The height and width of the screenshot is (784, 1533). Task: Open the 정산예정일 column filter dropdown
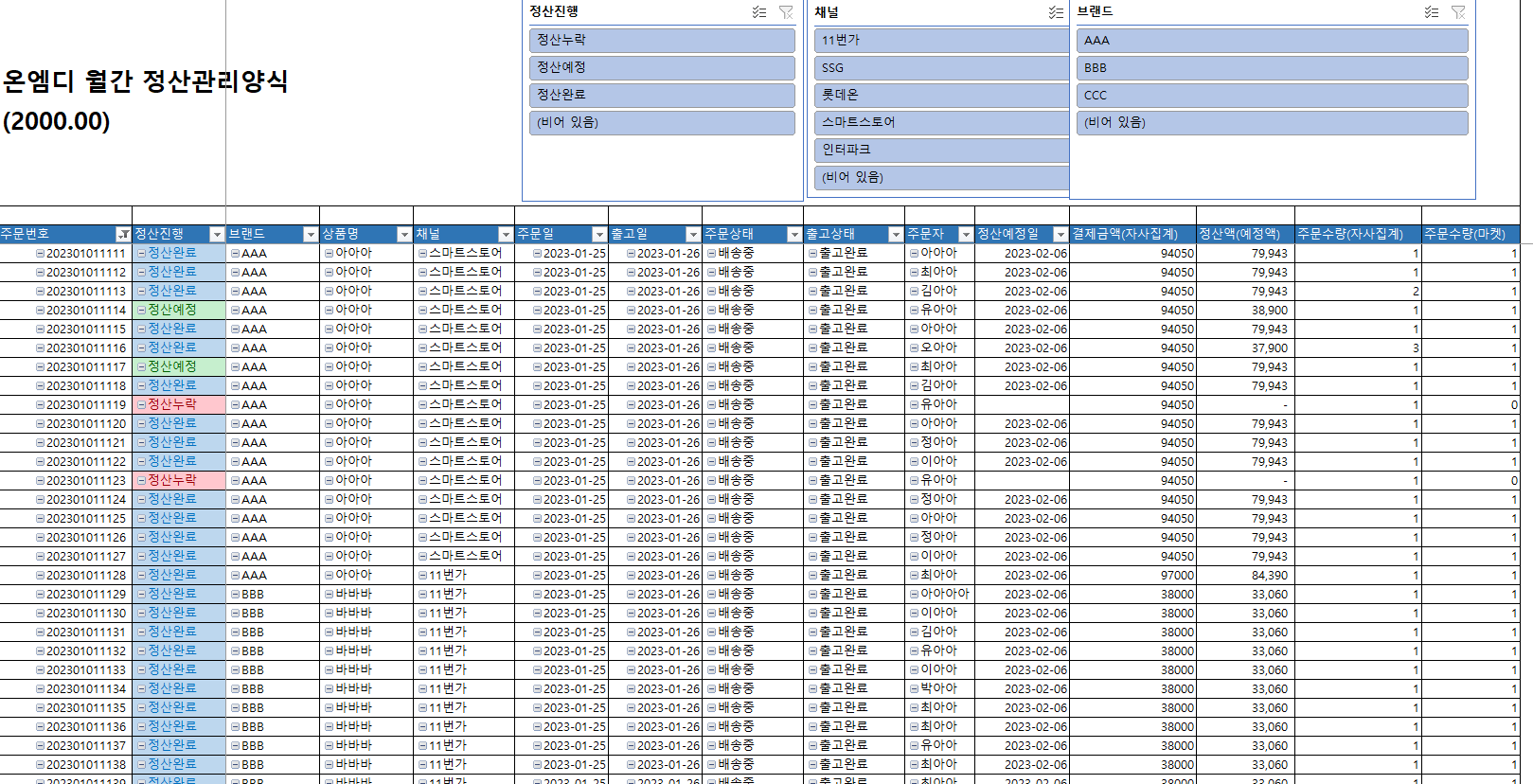coord(1061,234)
